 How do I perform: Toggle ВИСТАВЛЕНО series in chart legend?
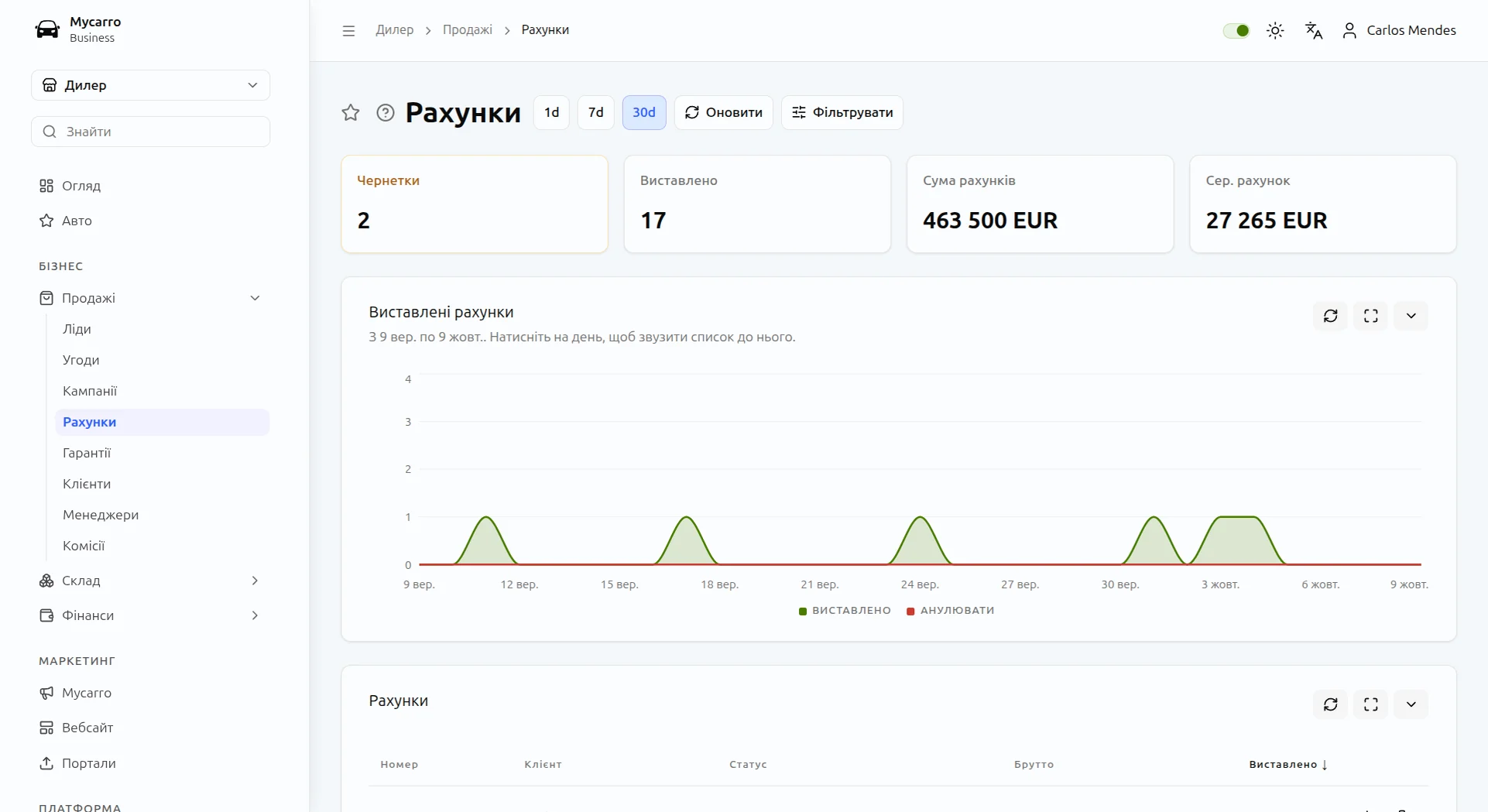pyautogui.click(x=845, y=611)
